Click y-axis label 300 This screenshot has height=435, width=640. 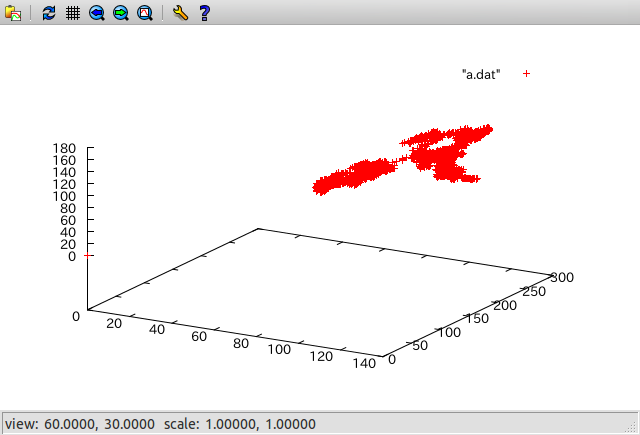coord(562,277)
